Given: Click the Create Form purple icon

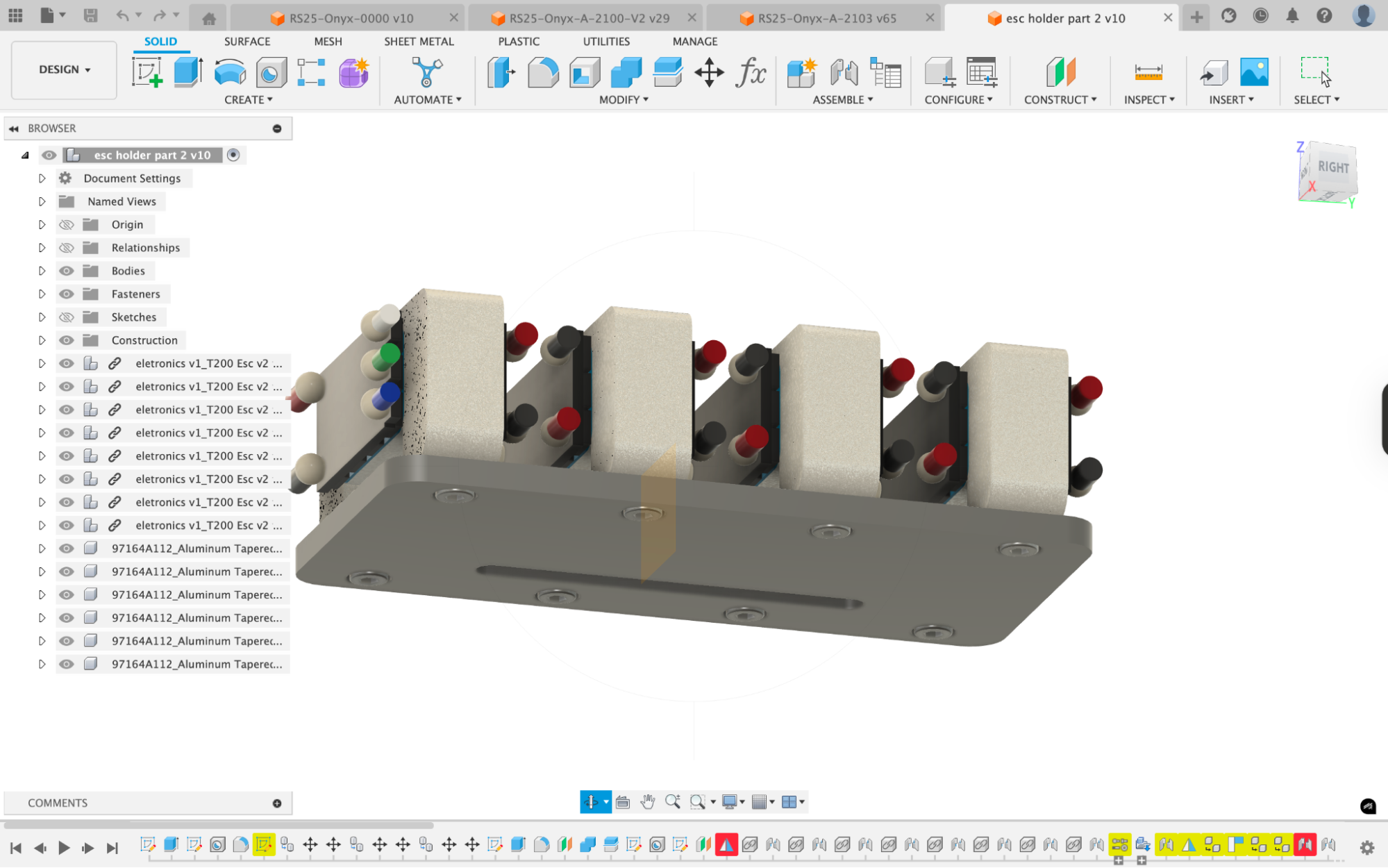Looking at the screenshot, I should point(353,72).
